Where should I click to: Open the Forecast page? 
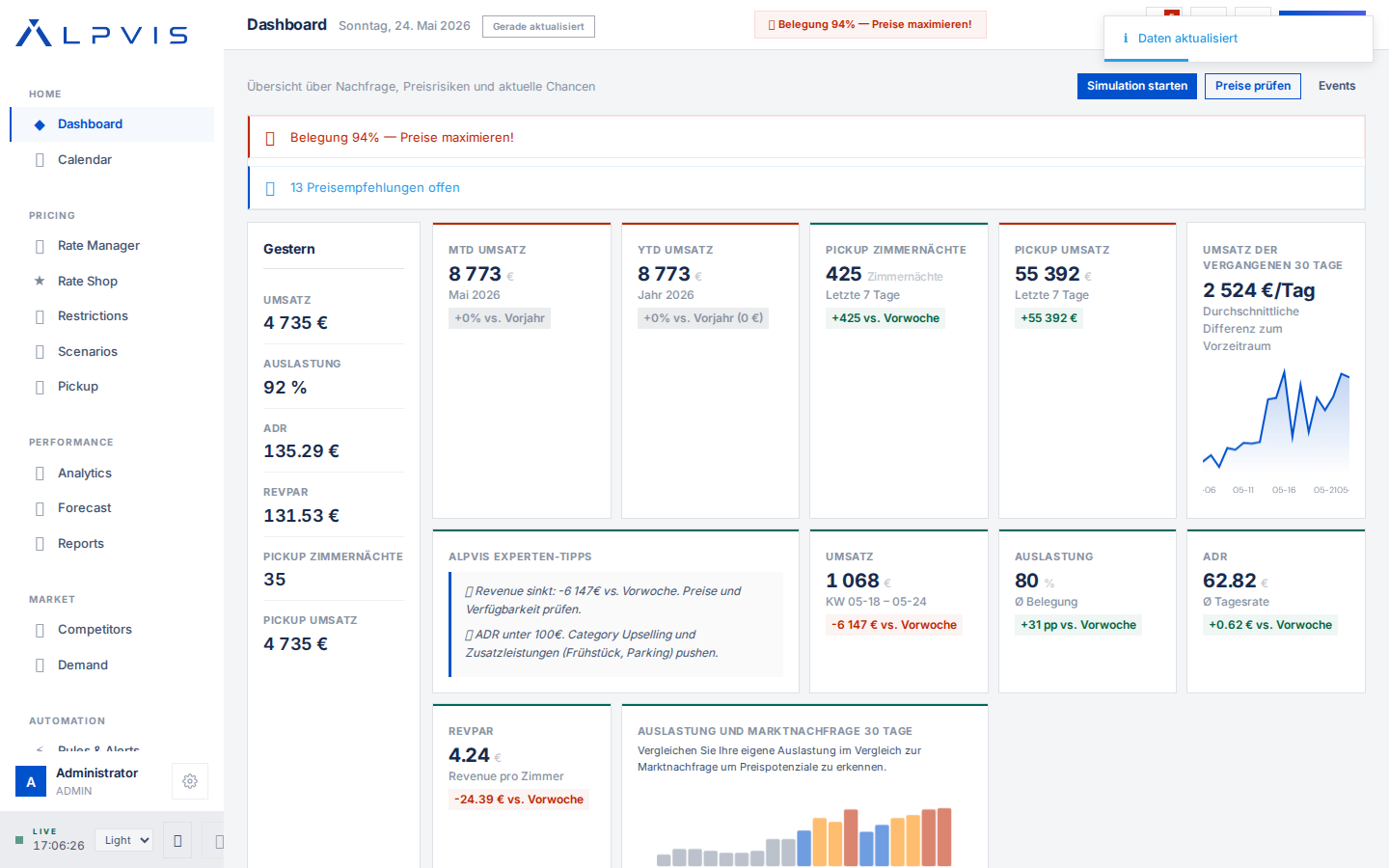[x=113, y=508]
